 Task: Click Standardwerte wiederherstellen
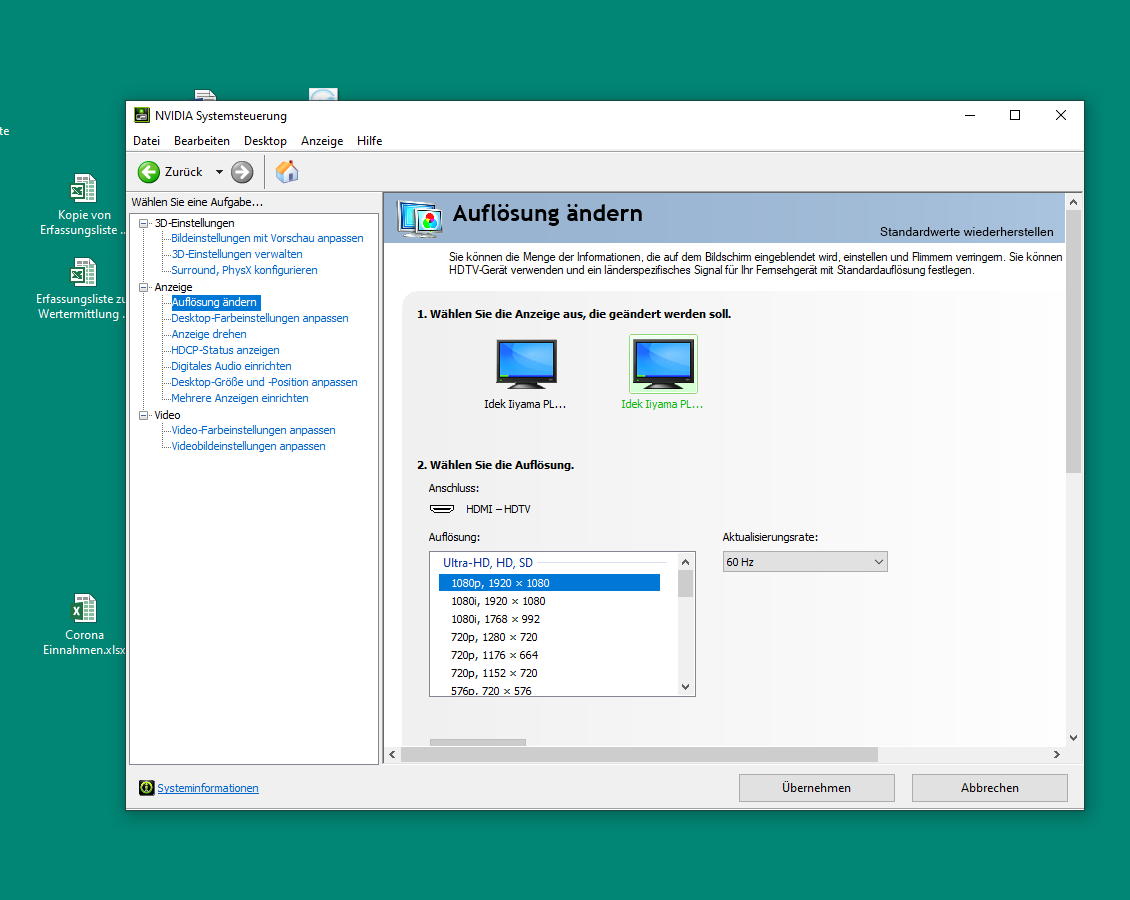(x=966, y=232)
